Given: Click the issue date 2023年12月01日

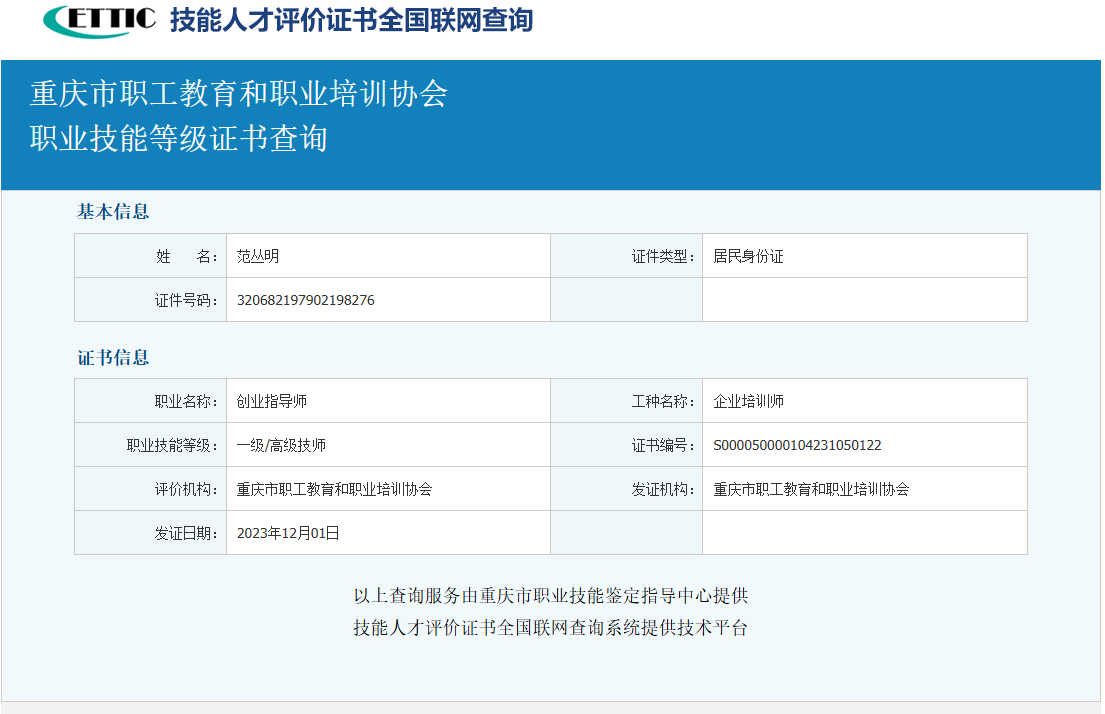Looking at the screenshot, I should tap(288, 533).
